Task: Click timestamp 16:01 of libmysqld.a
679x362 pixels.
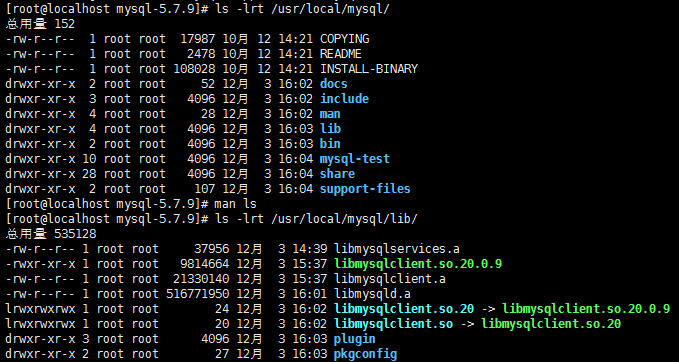Action: (x=309, y=294)
